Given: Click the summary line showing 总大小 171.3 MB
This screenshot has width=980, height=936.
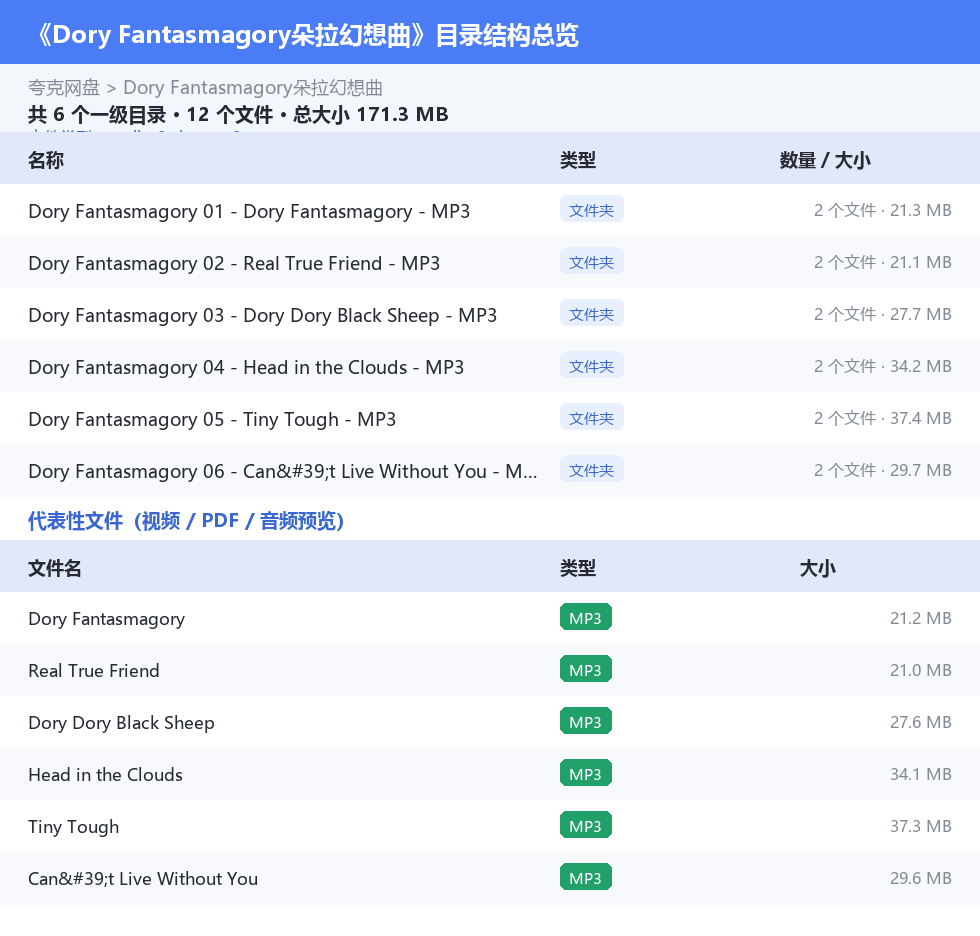Looking at the screenshot, I should [x=238, y=114].
